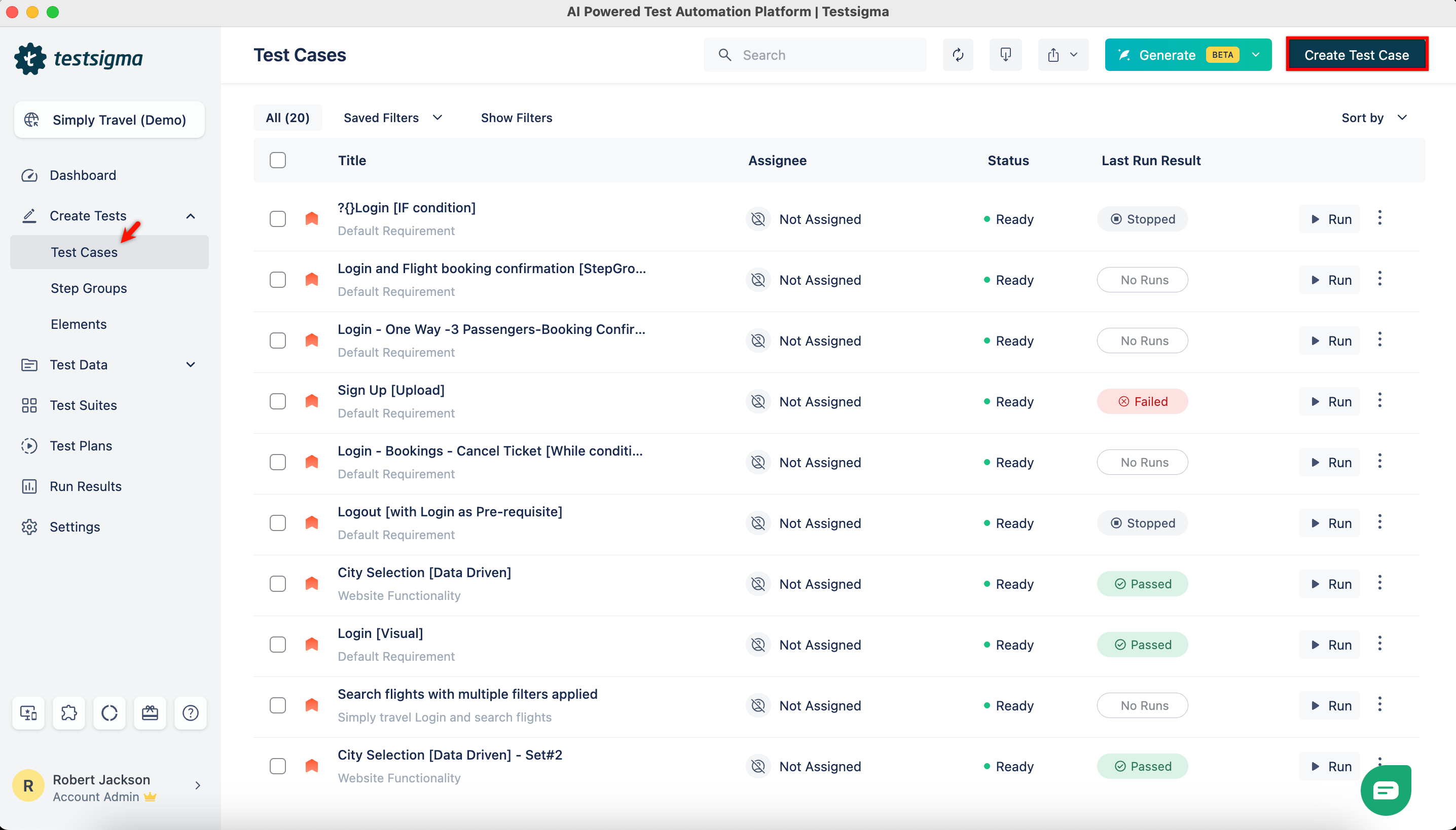Open the Login - Bookings - Cancel Ticket test case

(490, 450)
